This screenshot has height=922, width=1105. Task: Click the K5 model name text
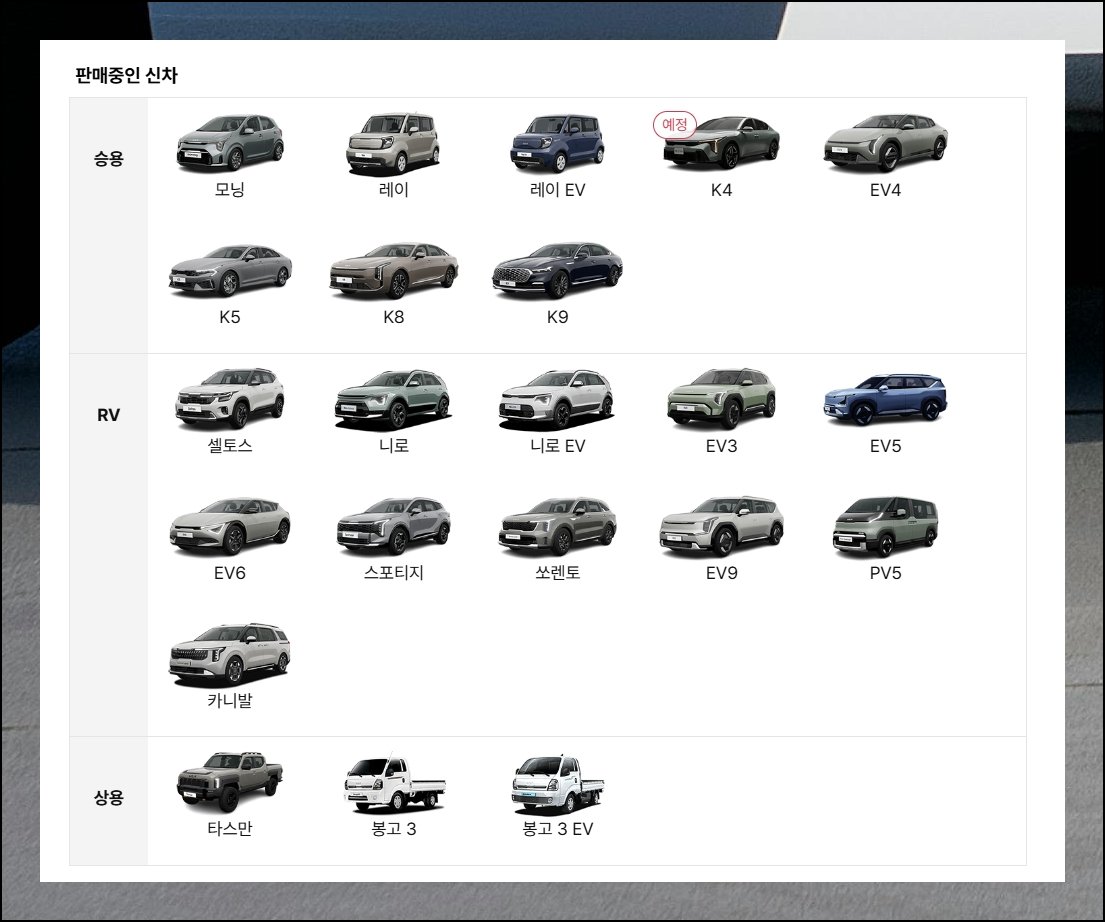(x=230, y=317)
